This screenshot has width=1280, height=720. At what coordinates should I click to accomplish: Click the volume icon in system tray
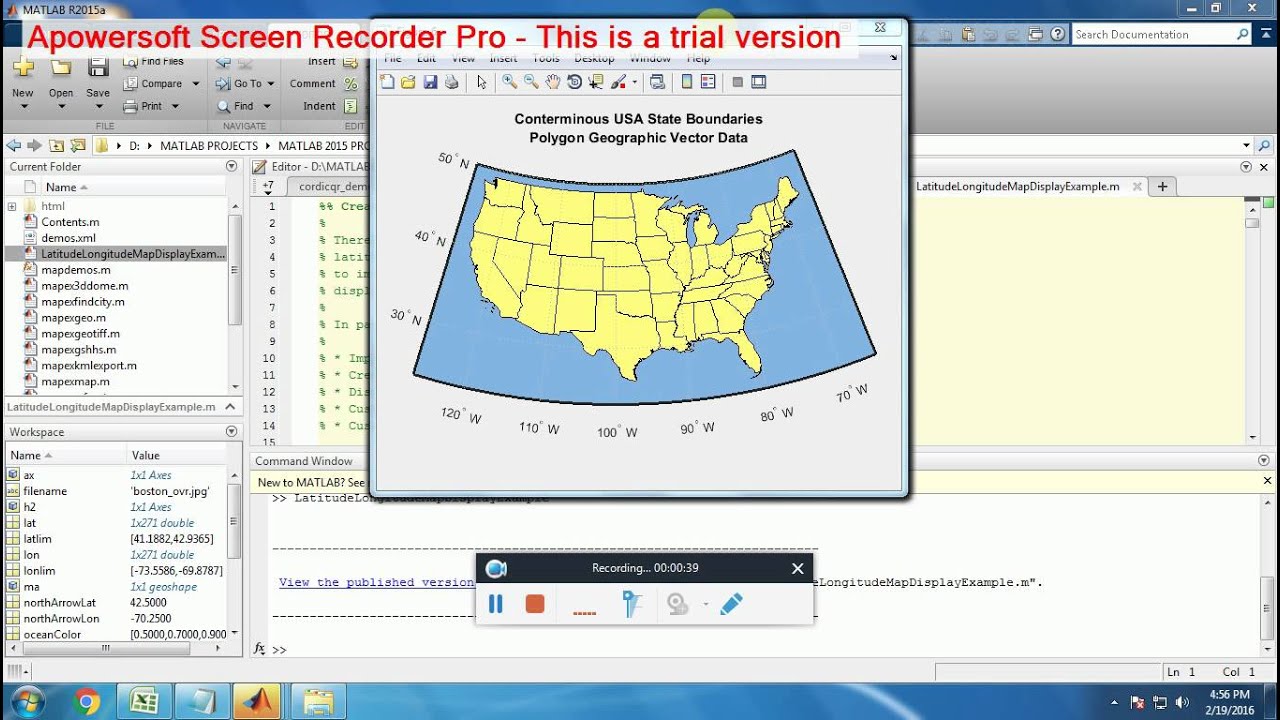tap(1183, 702)
